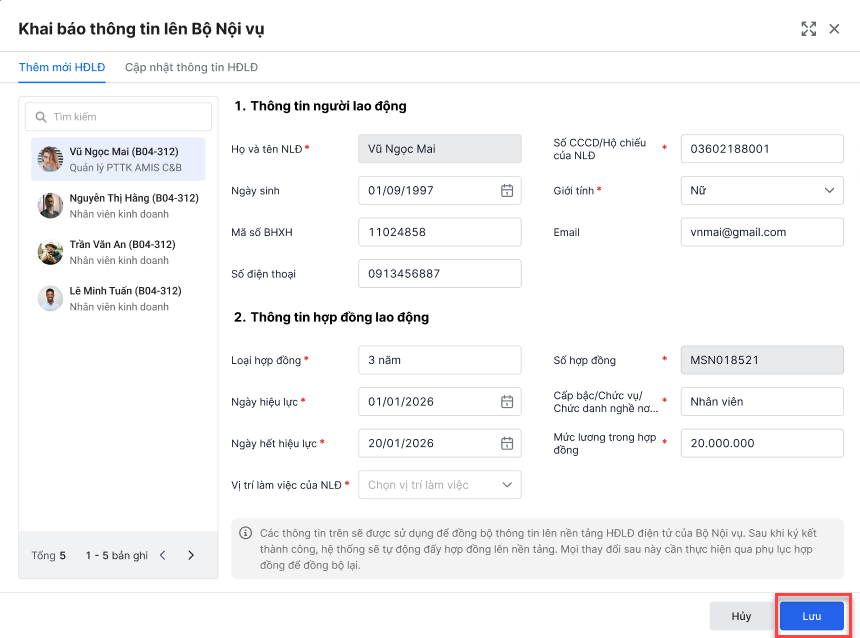Click Lê Minh Tuấn's avatar
This screenshot has height=638, width=860.
point(51,298)
